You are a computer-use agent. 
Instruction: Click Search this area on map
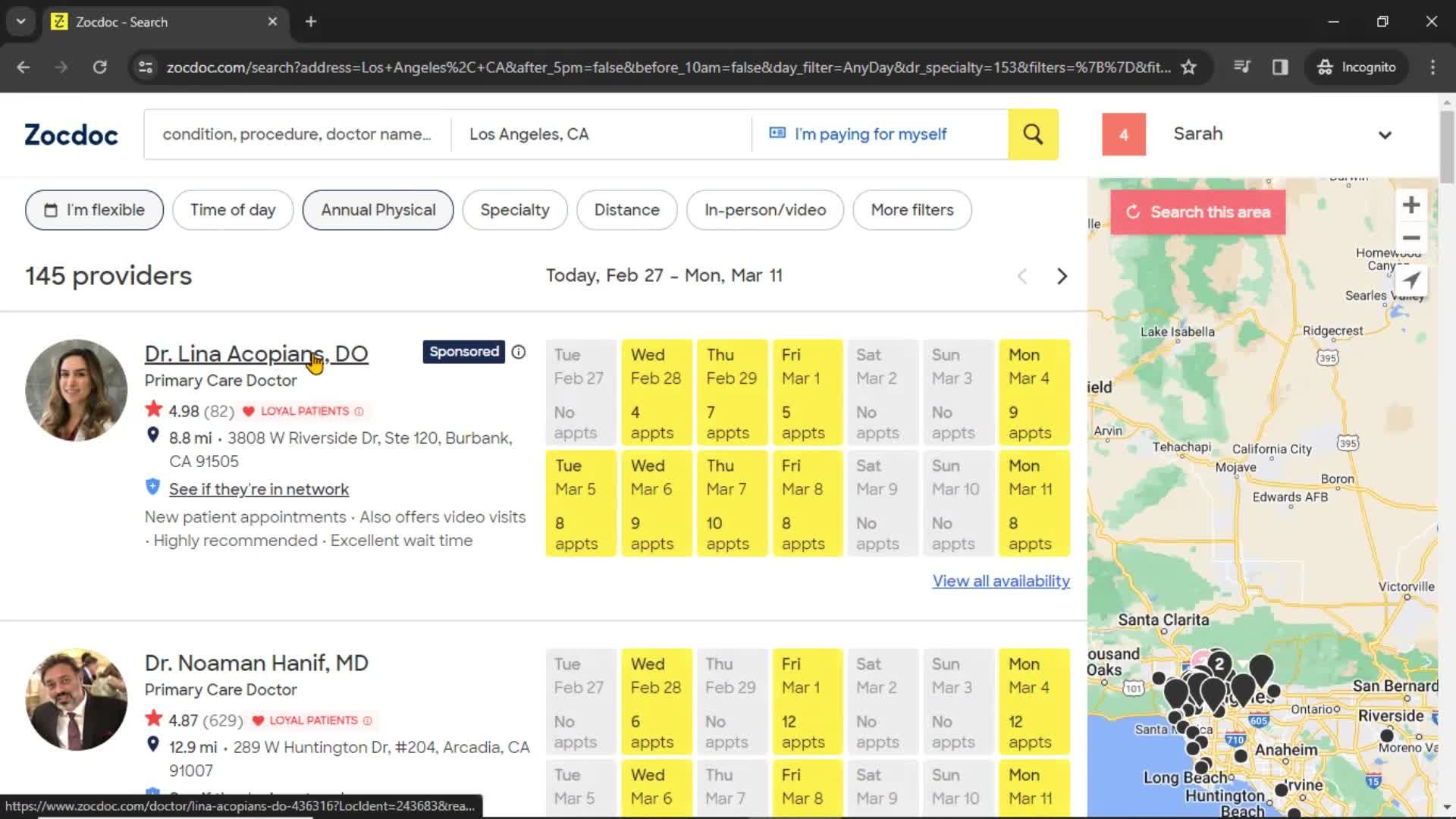[x=1198, y=212]
